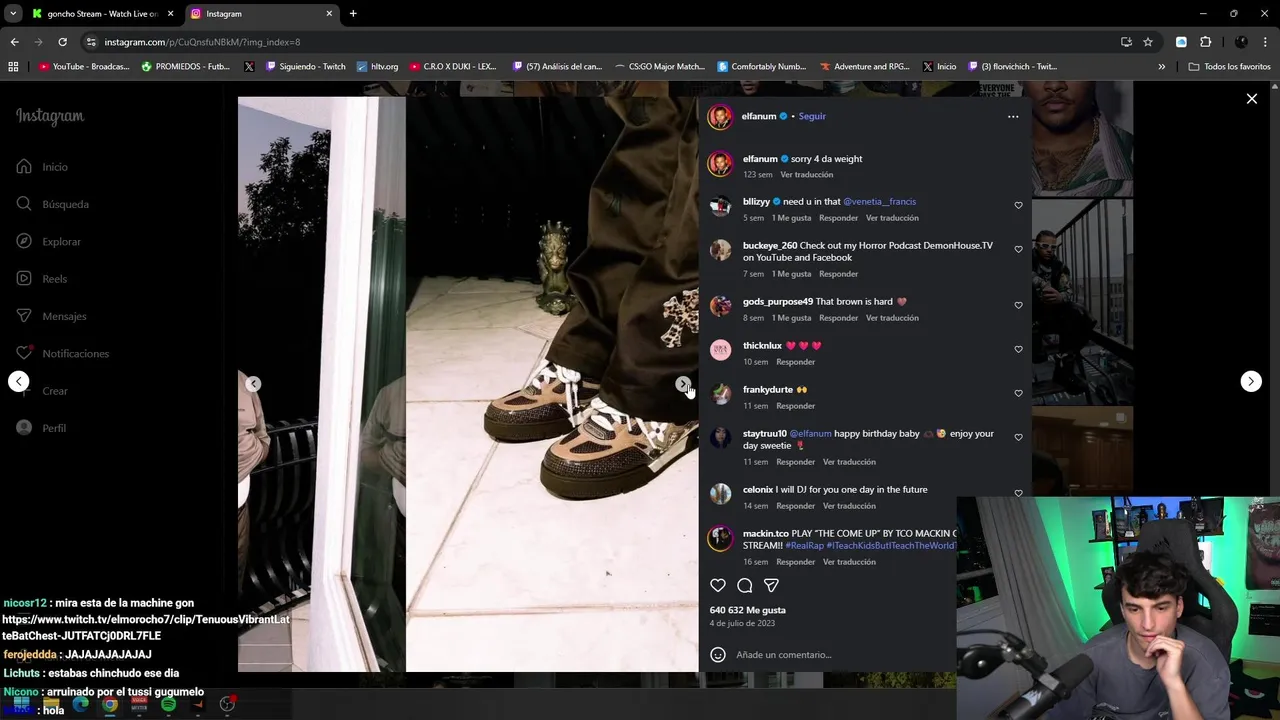
Task: Open Notificaciones in Instagram sidebar
Action: click(x=62, y=354)
